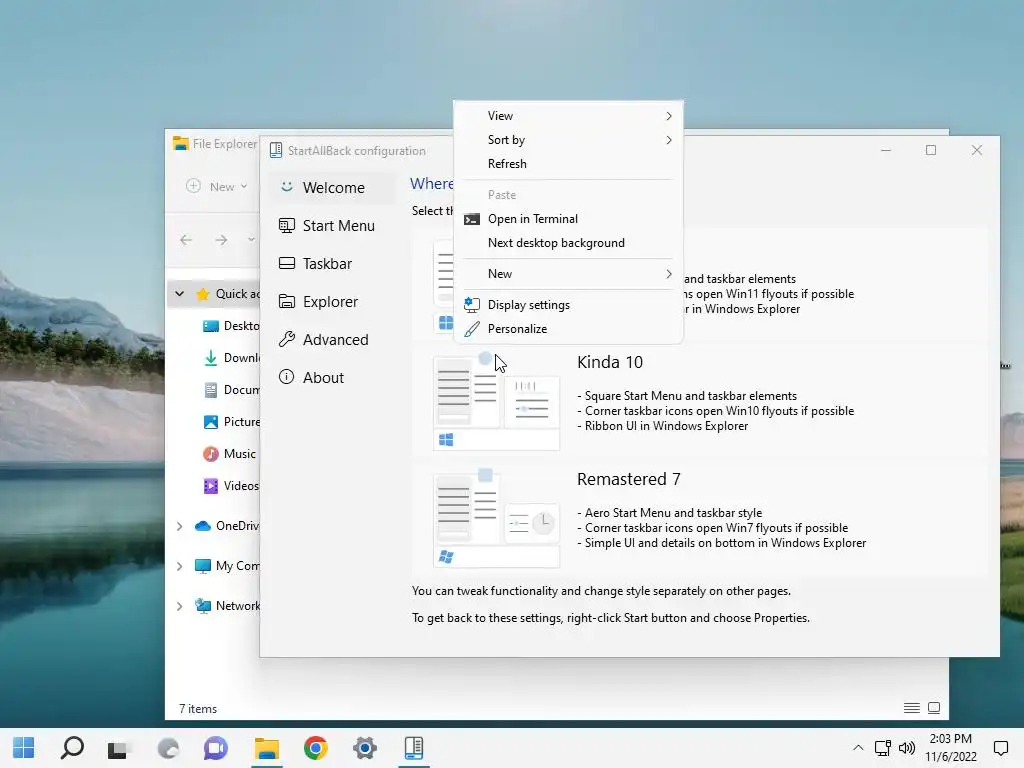Click the View submenu arrow
1024x768 pixels.
coord(669,116)
